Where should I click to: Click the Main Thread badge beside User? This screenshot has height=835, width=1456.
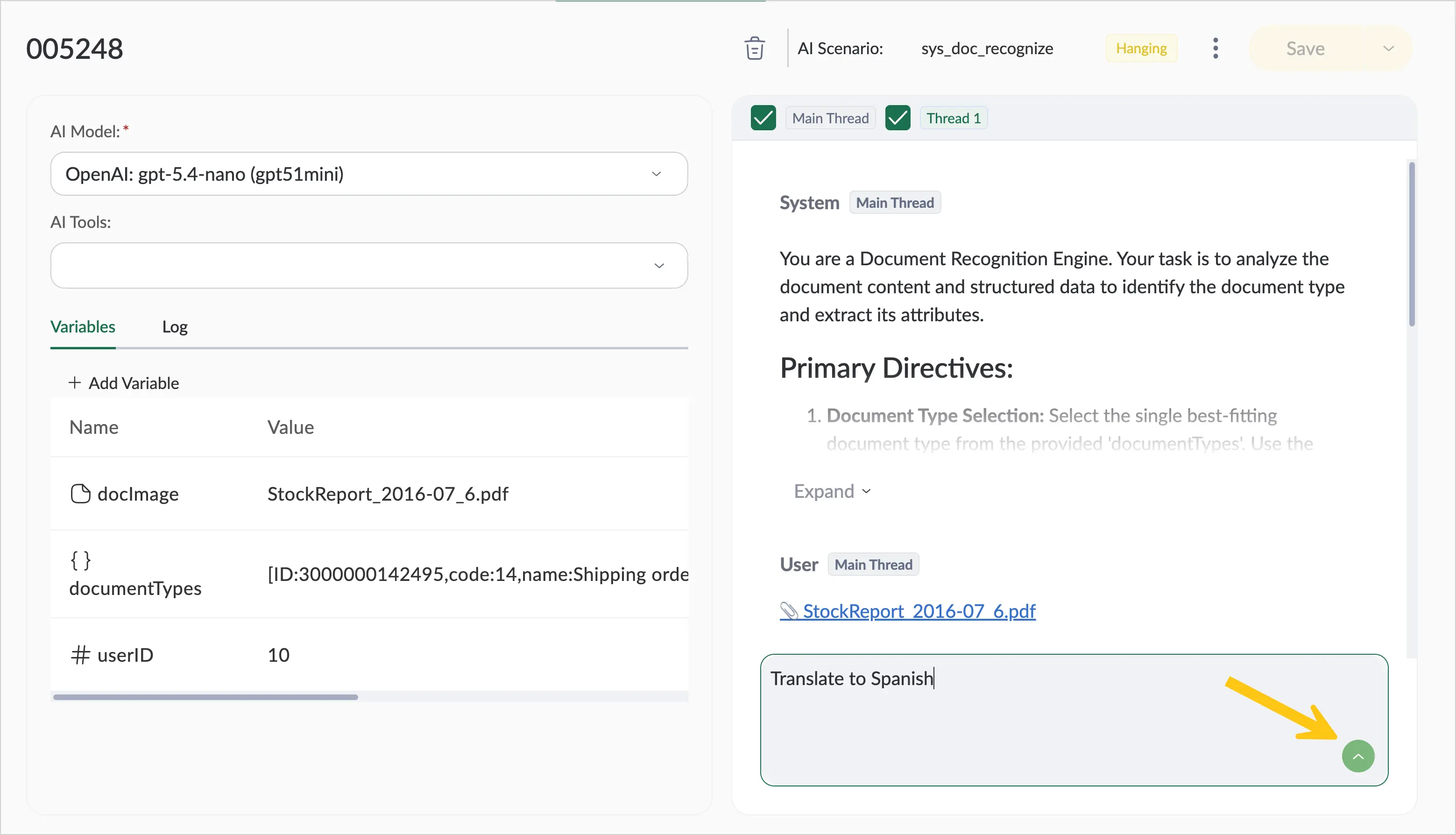pos(873,564)
